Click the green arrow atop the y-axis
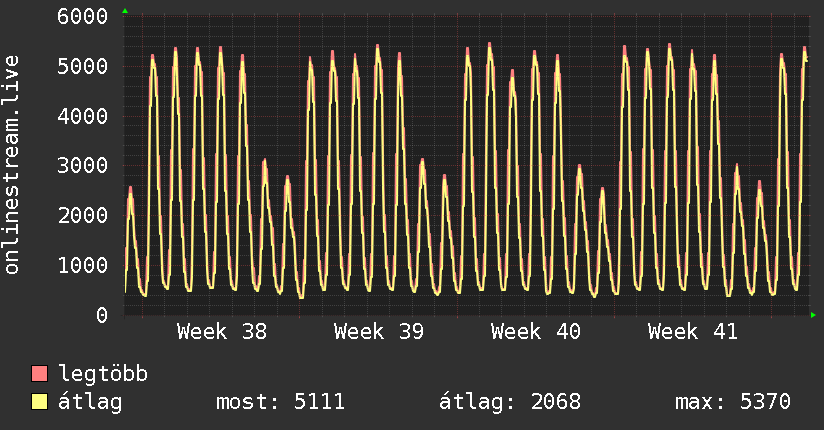Image resolution: width=824 pixels, height=430 pixels. tap(125, 11)
